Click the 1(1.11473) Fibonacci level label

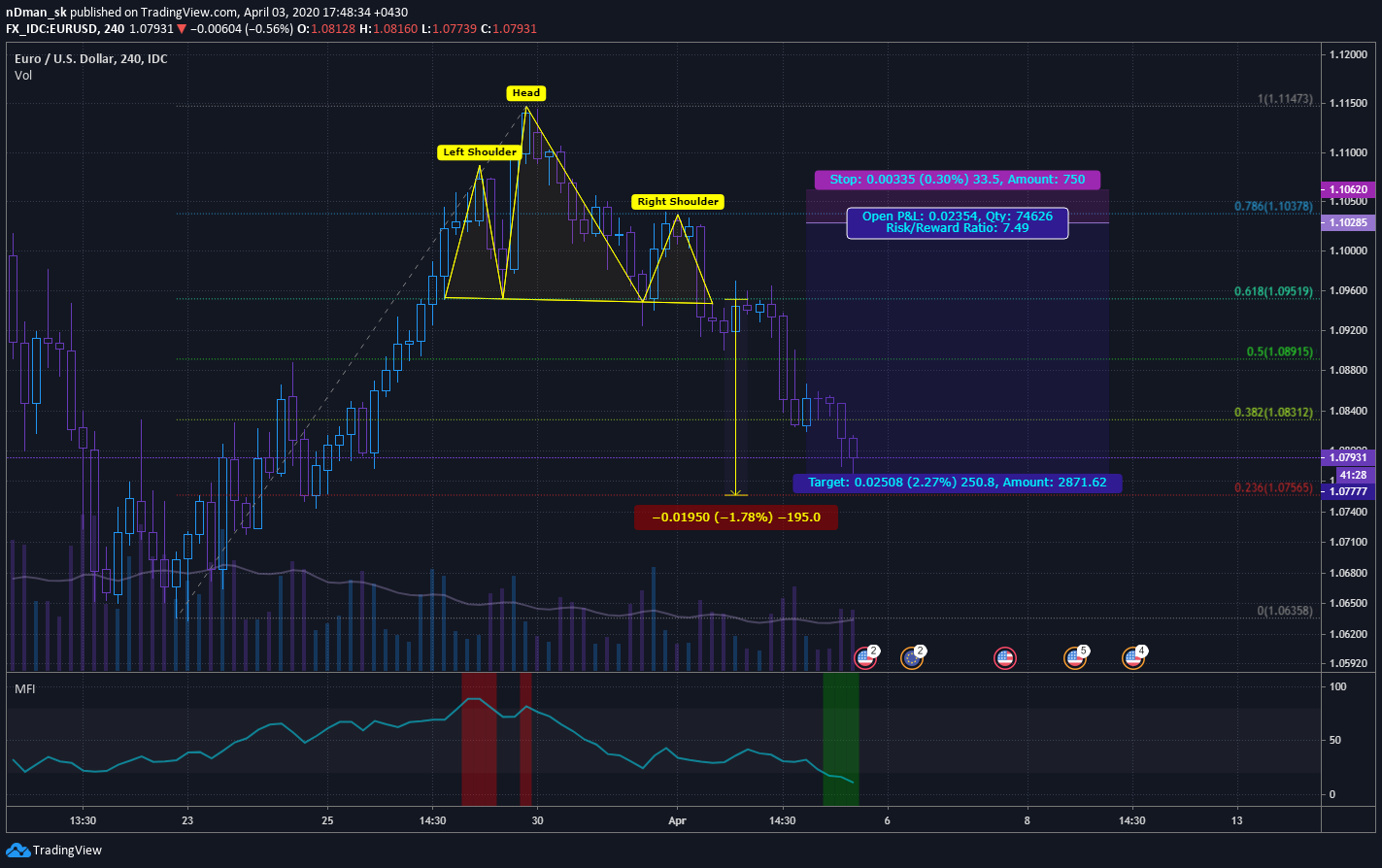[1285, 100]
